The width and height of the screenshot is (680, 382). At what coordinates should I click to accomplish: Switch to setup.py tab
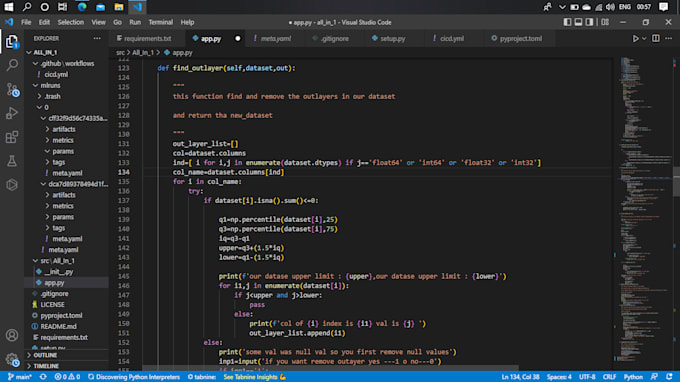[x=392, y=39]
